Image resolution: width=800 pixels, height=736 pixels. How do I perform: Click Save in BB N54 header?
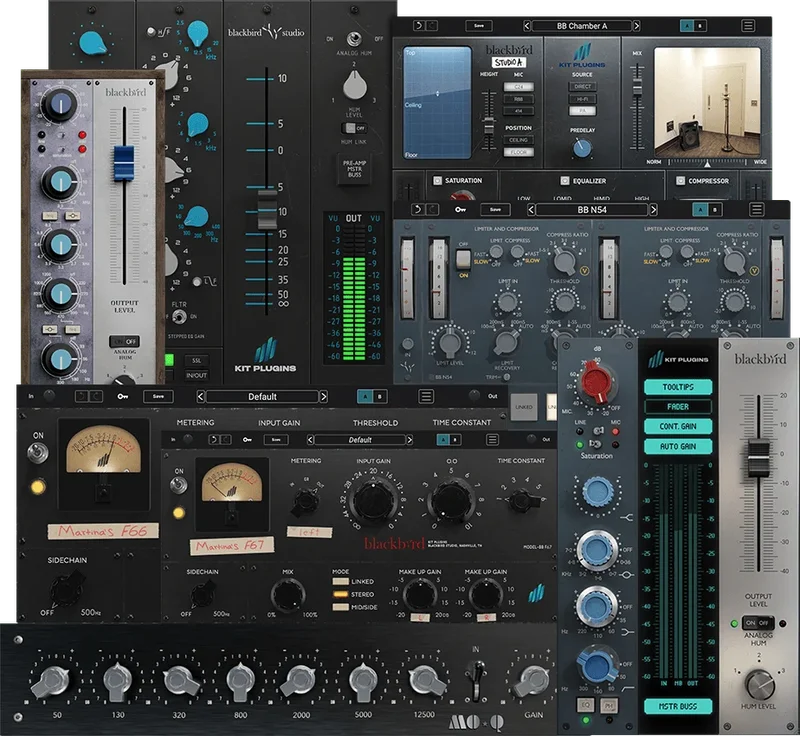coord(495,210)
